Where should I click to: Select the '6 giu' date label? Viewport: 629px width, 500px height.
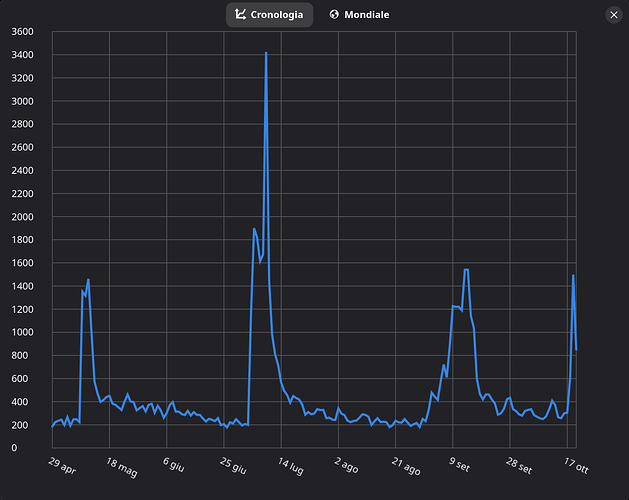(x=174, y=466)
